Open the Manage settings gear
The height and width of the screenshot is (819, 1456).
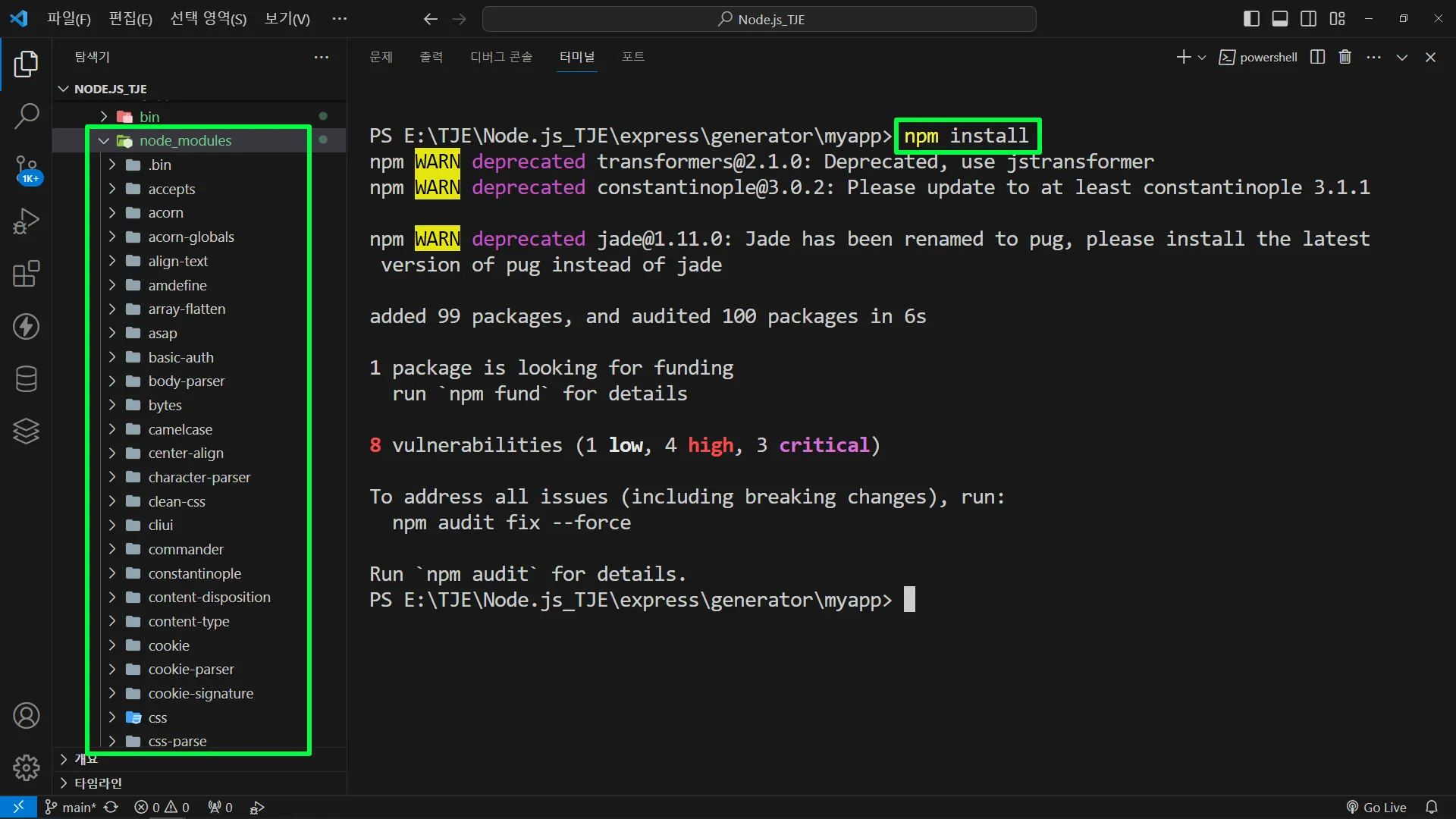click(27, 767)
